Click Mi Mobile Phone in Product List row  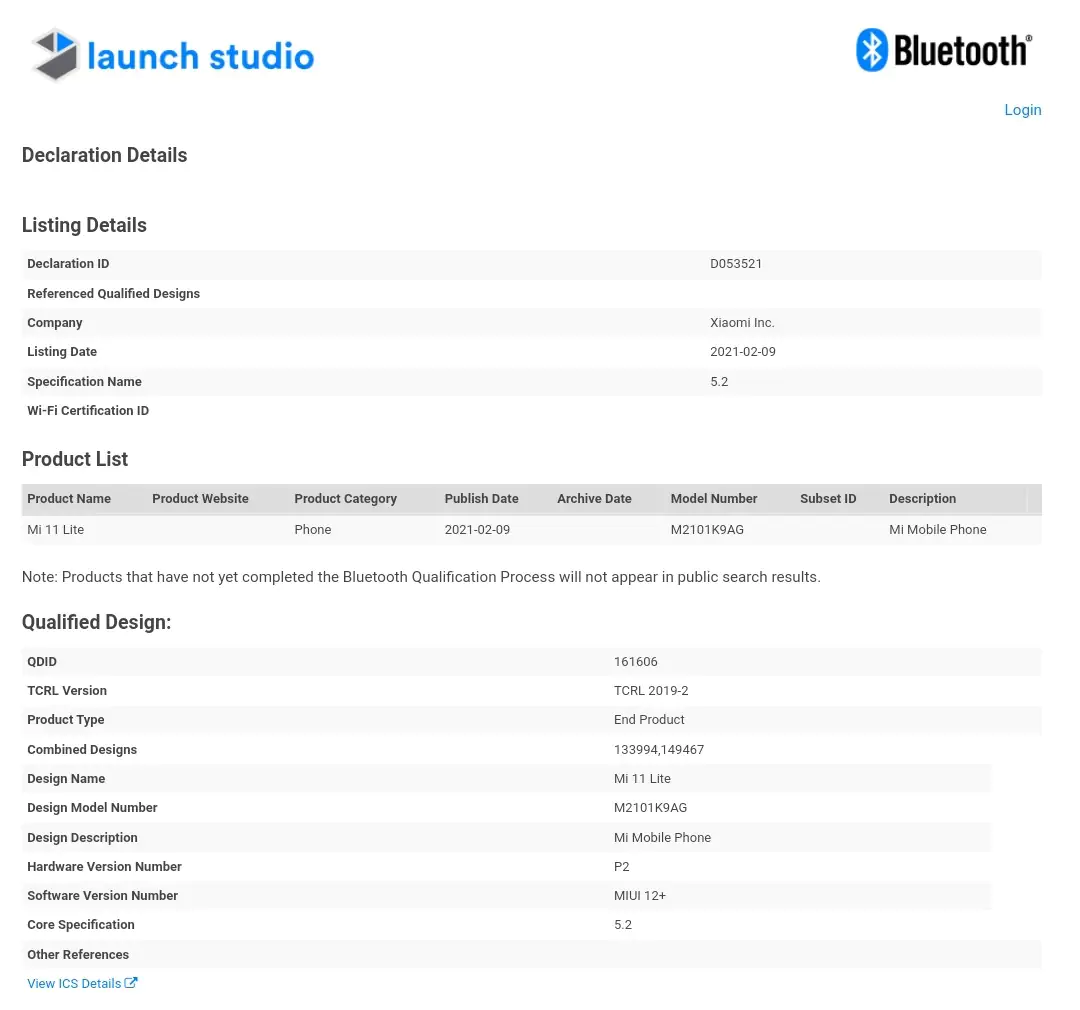coord(937,529)
